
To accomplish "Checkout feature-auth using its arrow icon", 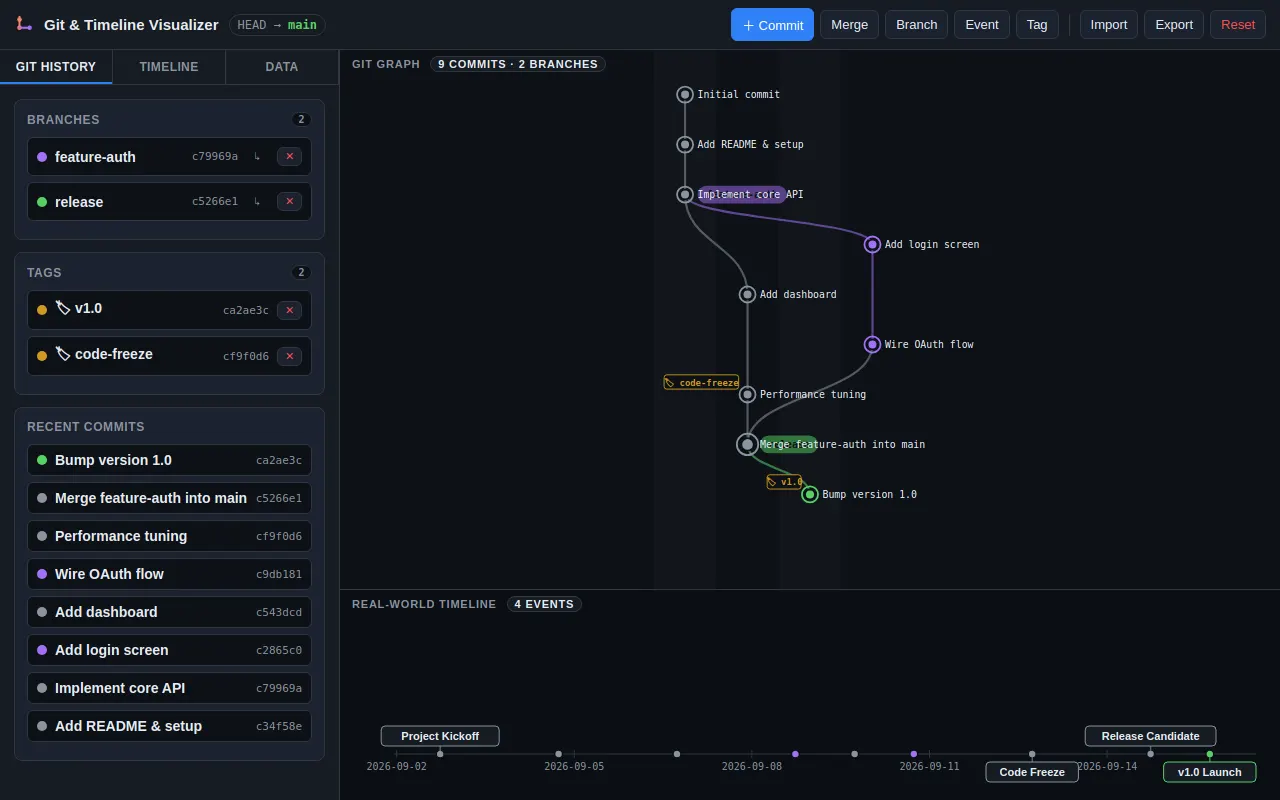I will click(x=257, y=156).
